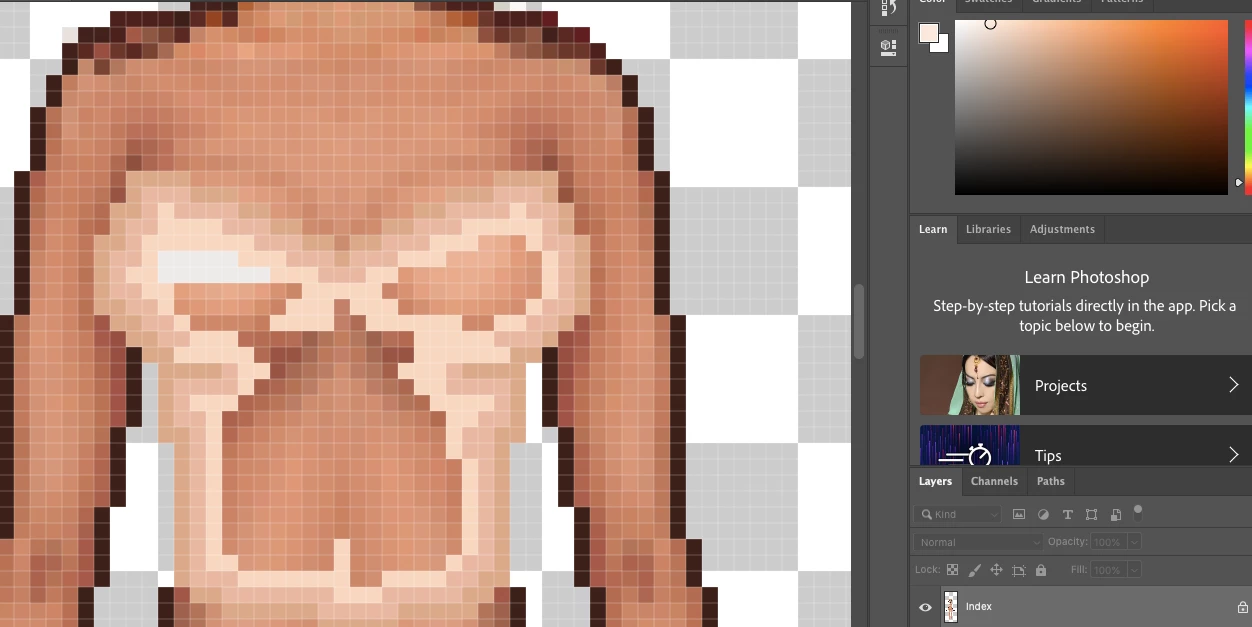Click the Opacity value field

[1108, 542]
